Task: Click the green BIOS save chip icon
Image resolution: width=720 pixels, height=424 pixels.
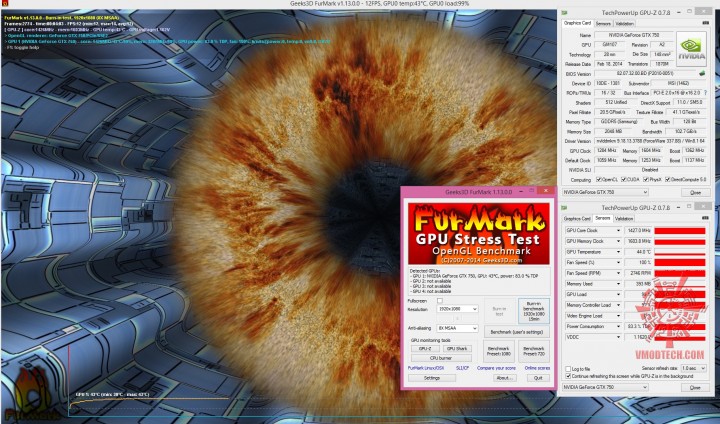Action: coord(702,73)
